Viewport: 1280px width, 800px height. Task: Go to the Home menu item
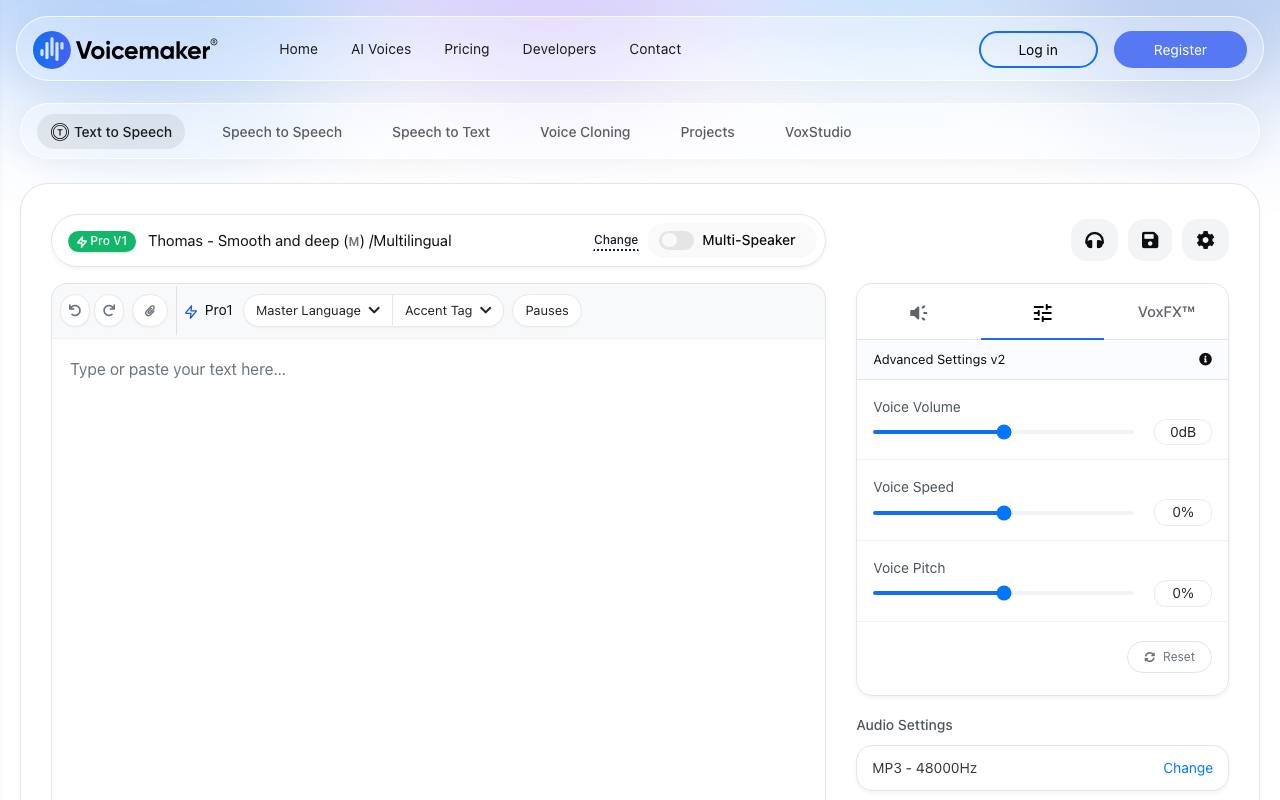pyautogui.click(x=298, y=49)
